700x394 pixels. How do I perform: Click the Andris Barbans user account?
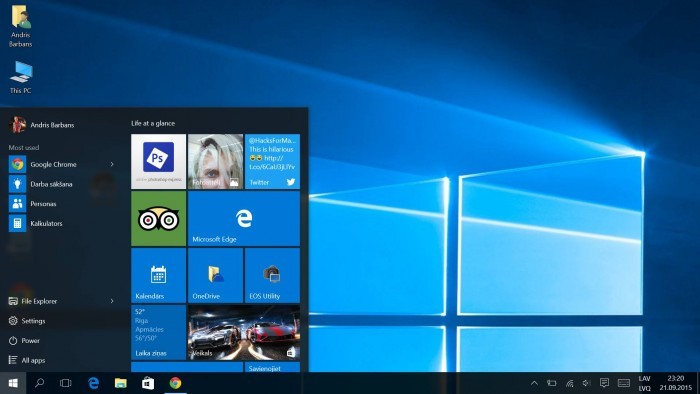(x=42, y=125)
